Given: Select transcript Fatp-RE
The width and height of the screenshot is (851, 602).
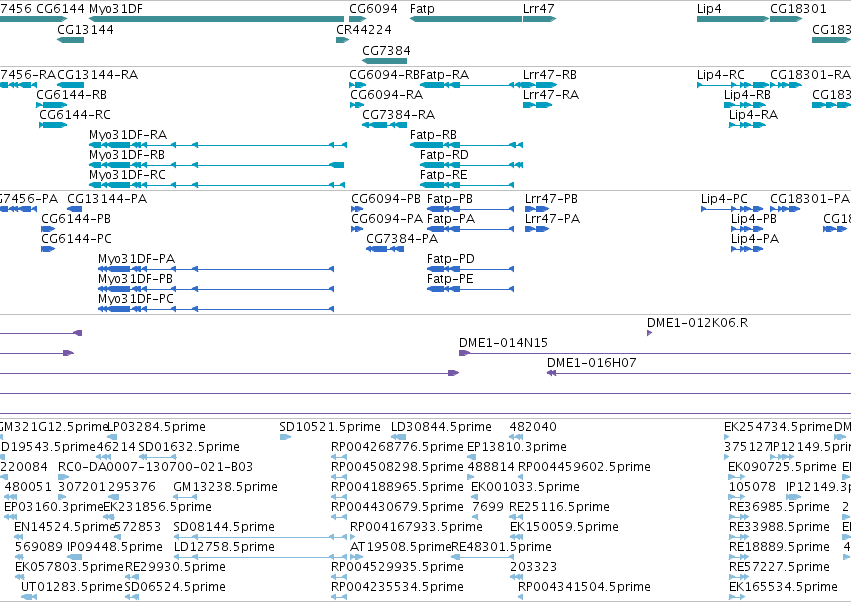Looking at the screenshot, I should pyautogui.click(x=467, y=185).
